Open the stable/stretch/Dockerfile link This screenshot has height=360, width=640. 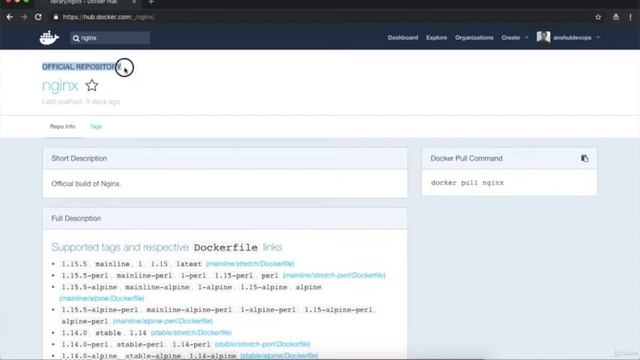click(x=191, y=333)
